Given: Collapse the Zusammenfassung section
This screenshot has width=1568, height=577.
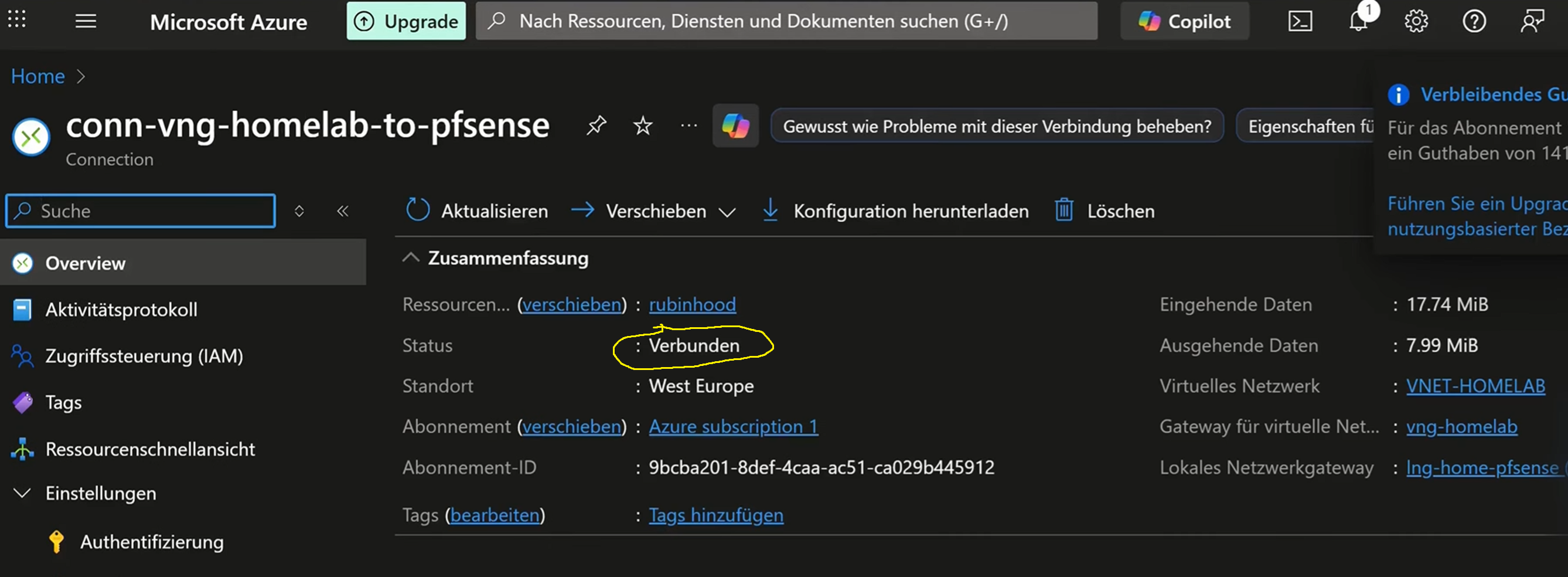Looking at the screenshot, I should pyautogui.click(x=411, y=258).
